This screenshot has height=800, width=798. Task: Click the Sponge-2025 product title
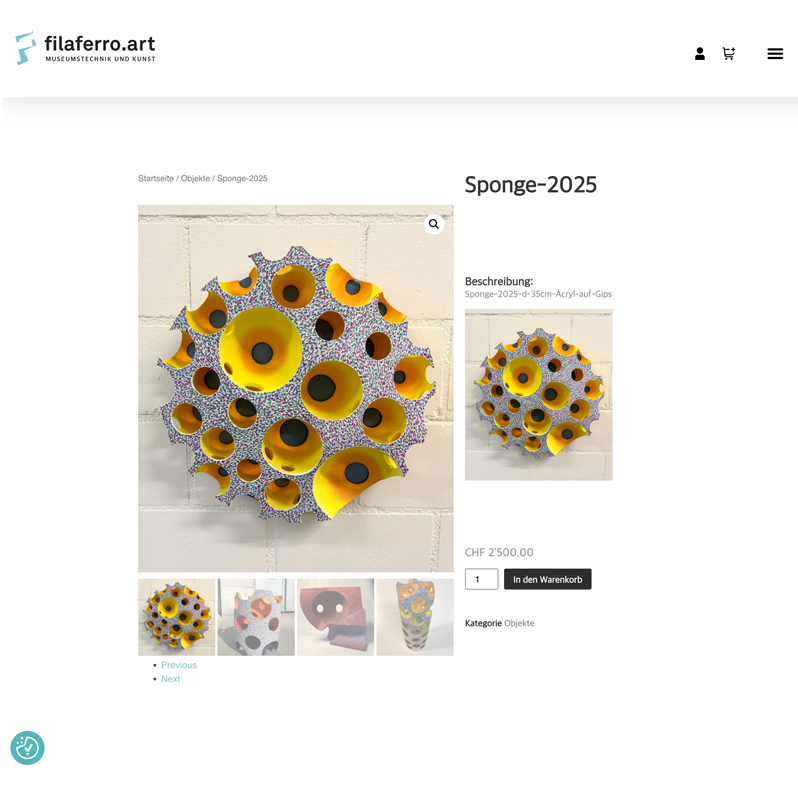click(x=530, y=185)
